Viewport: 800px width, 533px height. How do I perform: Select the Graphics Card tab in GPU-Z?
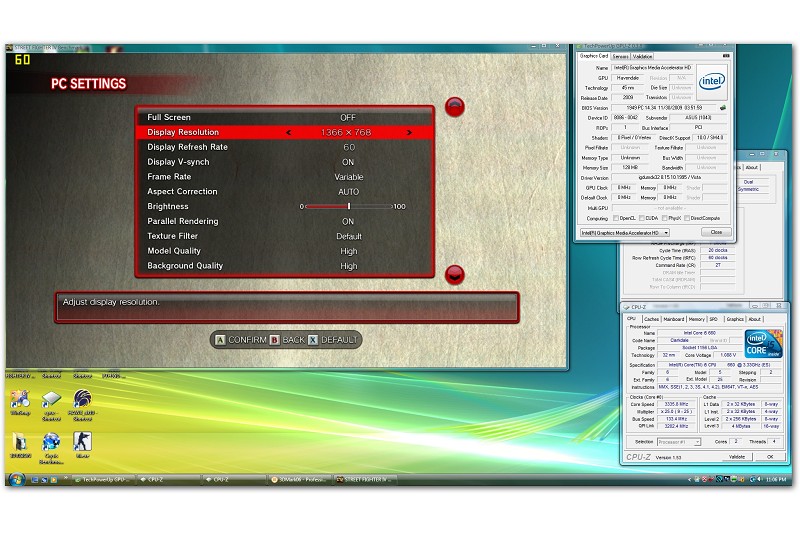[x=594, y=56]
